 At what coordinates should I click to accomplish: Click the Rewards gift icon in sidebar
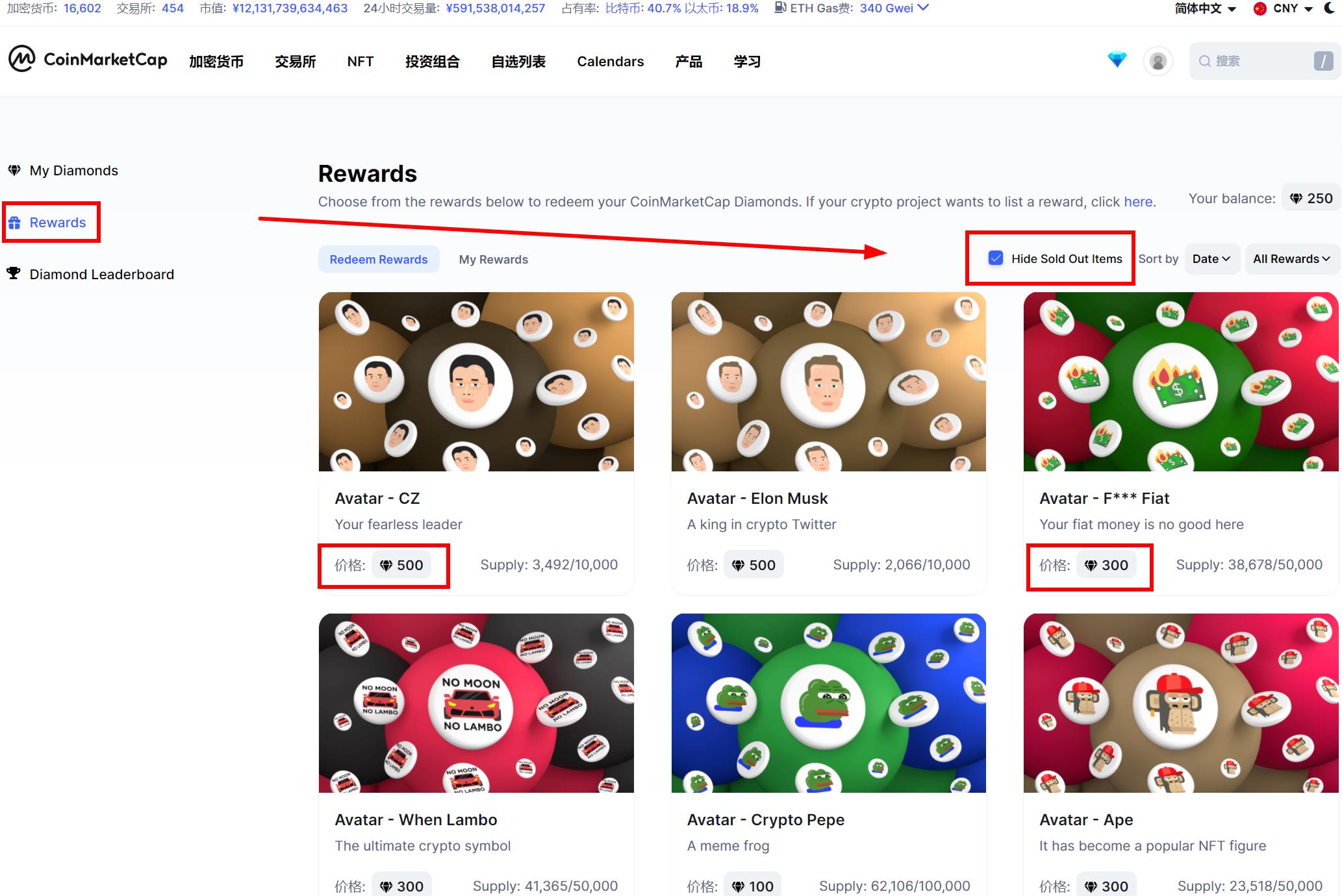point(14,223)
